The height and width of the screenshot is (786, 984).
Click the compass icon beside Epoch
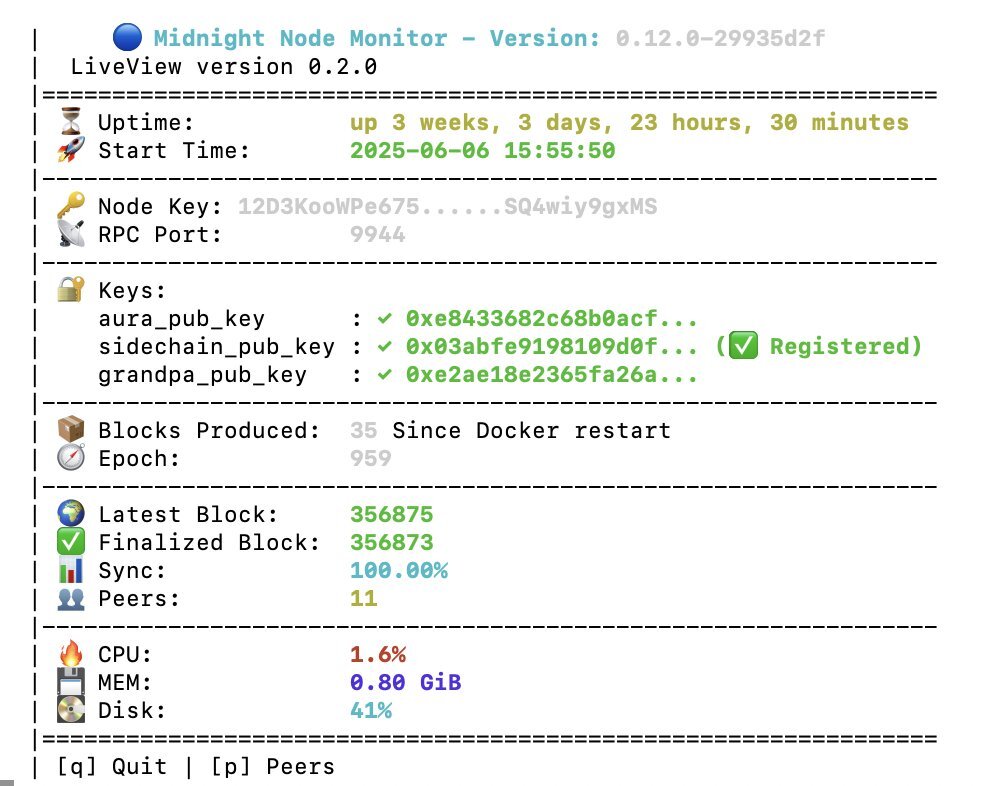coord(69,459)
